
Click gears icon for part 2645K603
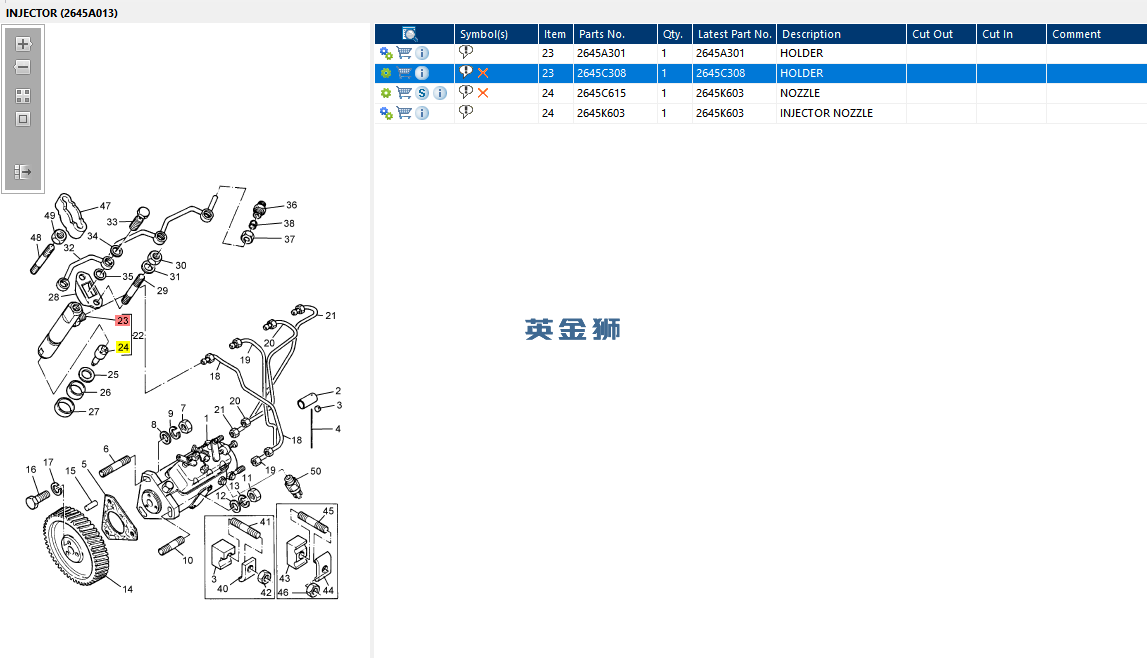point(386,113)
